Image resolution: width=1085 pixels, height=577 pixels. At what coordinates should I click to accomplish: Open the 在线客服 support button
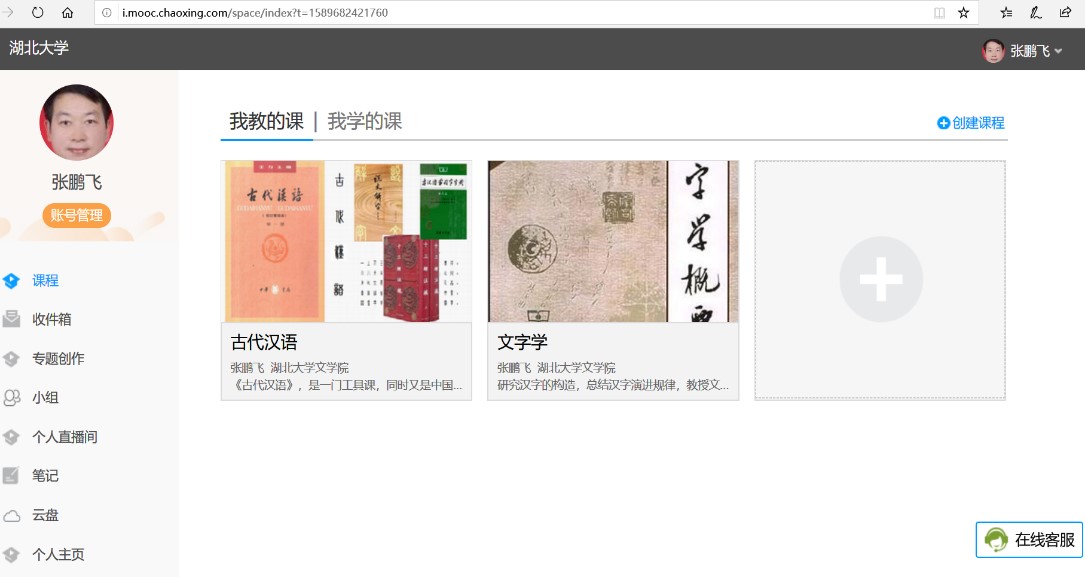(1030, 540)
